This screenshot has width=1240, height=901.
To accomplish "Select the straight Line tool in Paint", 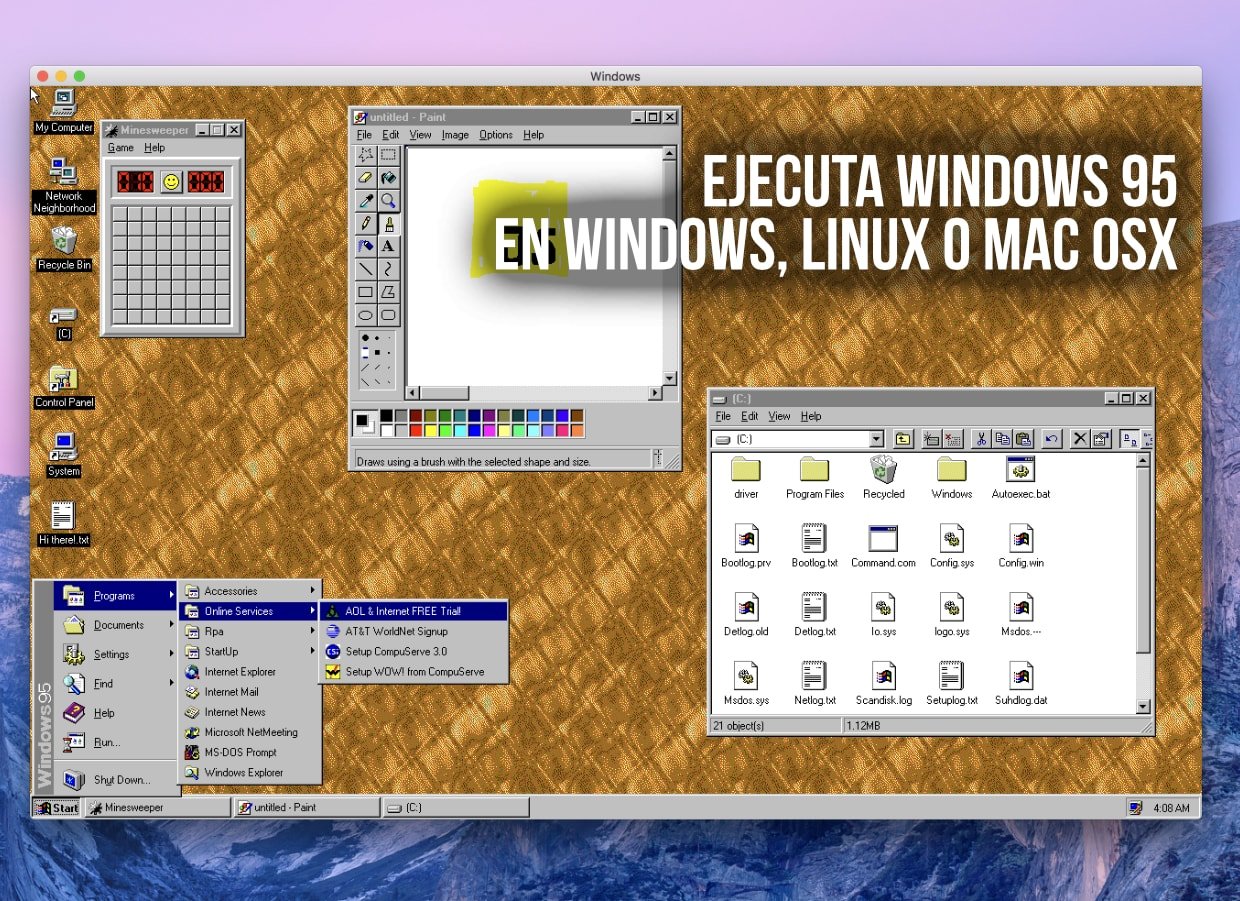I will [x=366, y=270].
